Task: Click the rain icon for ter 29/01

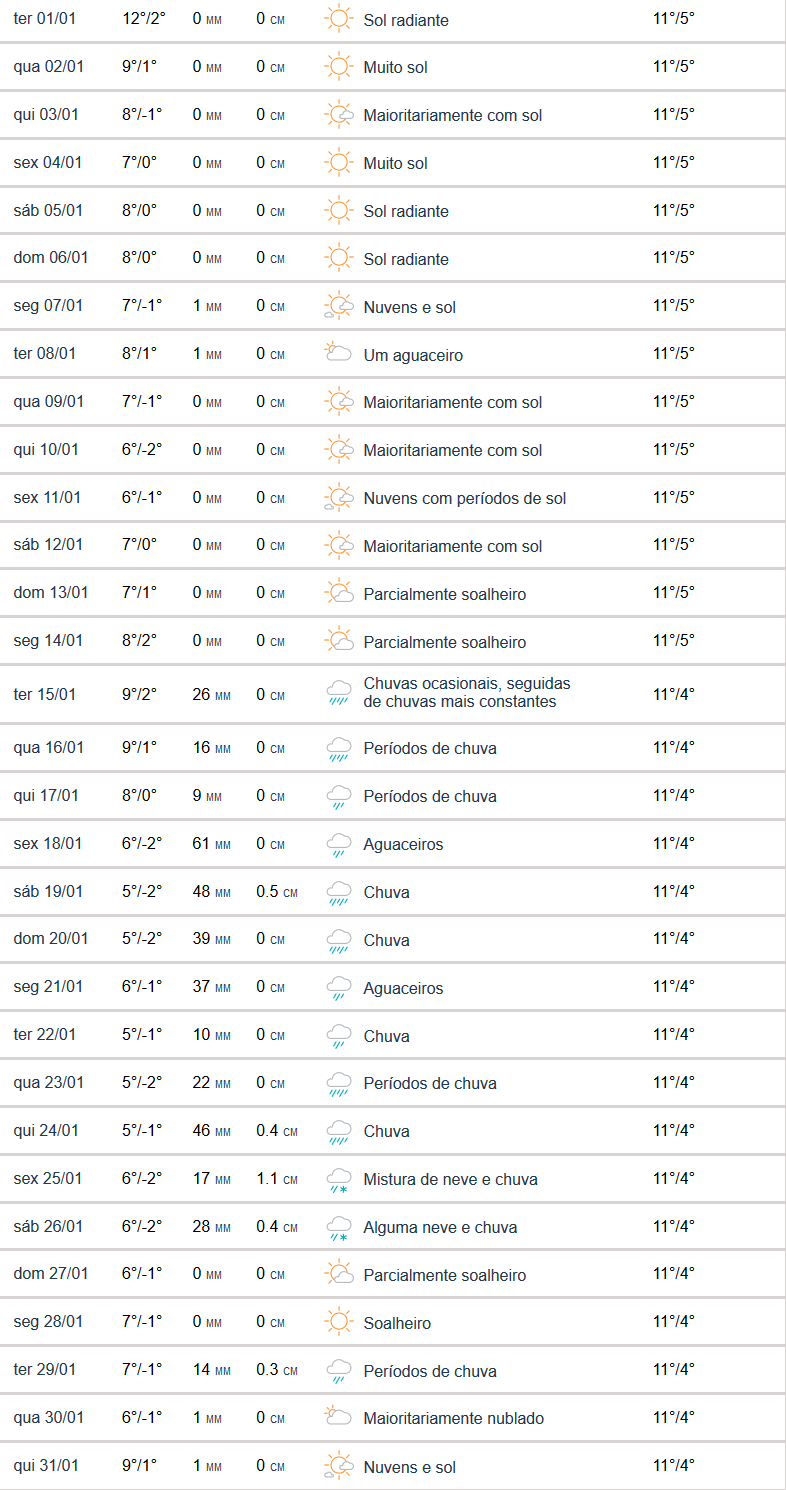Action: tap(339, 1371)
